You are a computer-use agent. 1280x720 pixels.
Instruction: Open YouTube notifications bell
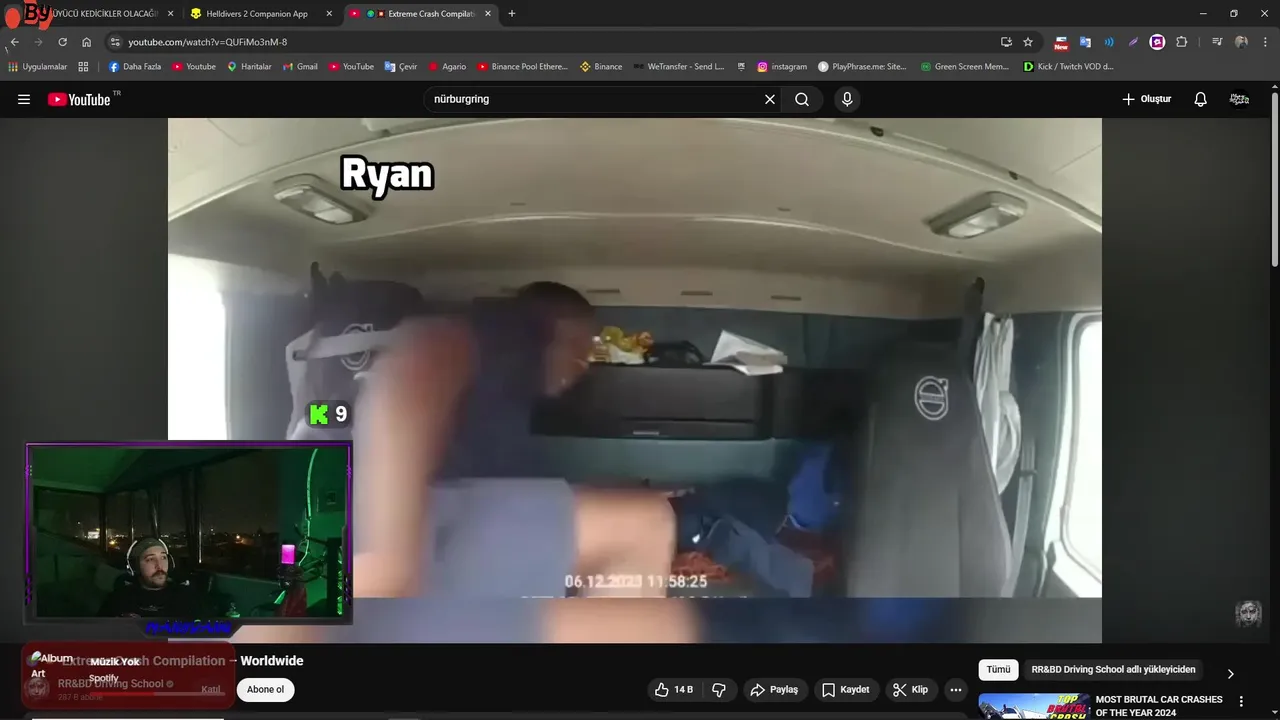point(1201,99)
